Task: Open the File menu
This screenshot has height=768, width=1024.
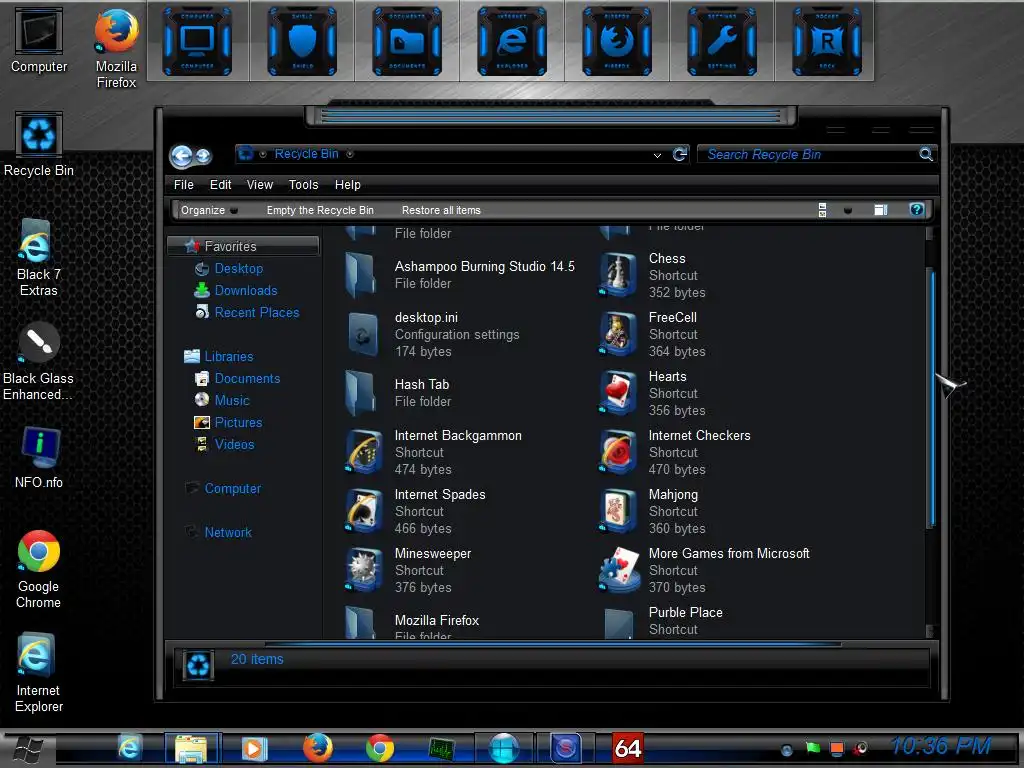Action: (x=184, y=185)
